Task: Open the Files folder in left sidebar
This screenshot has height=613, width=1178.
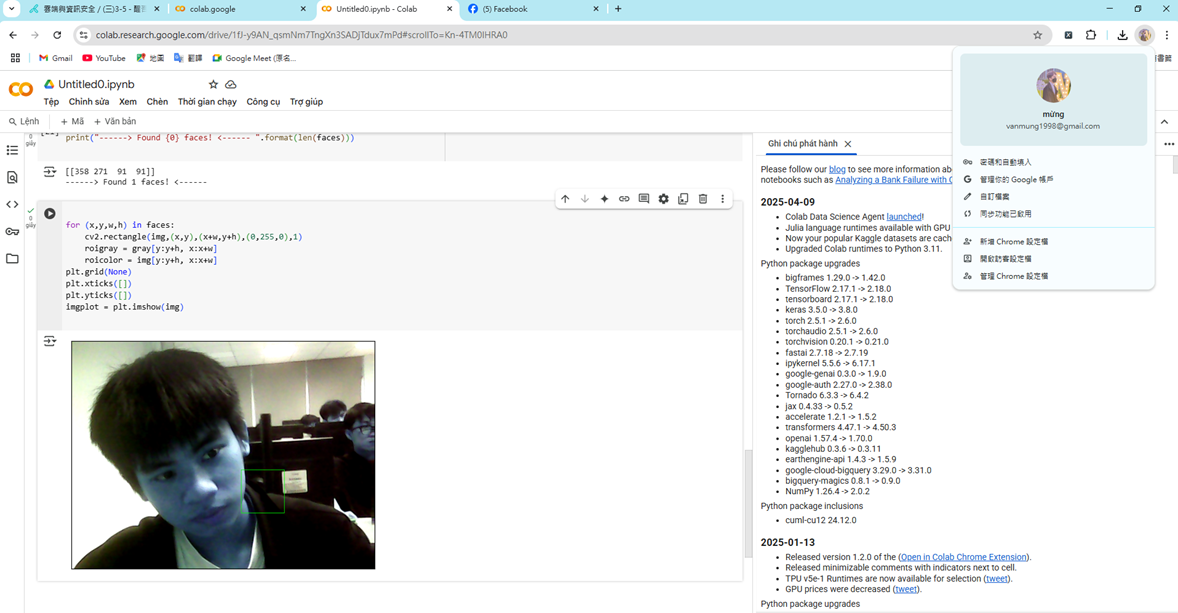Action: (x=12, y=259)
